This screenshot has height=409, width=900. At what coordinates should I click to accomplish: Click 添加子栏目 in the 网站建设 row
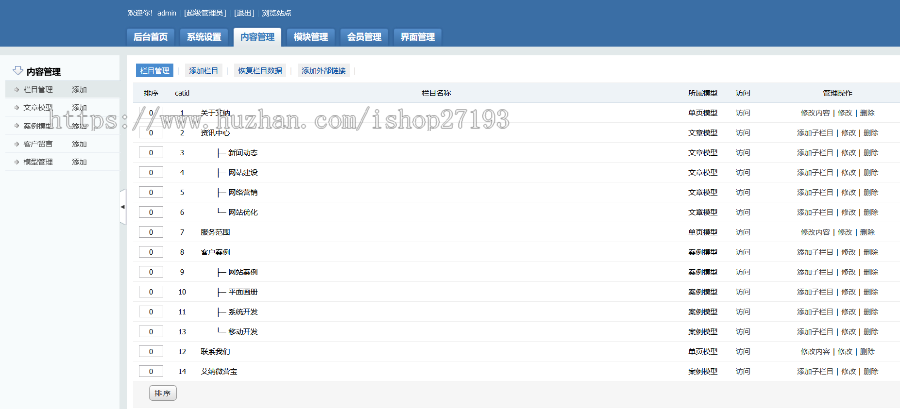click(815, 173)
